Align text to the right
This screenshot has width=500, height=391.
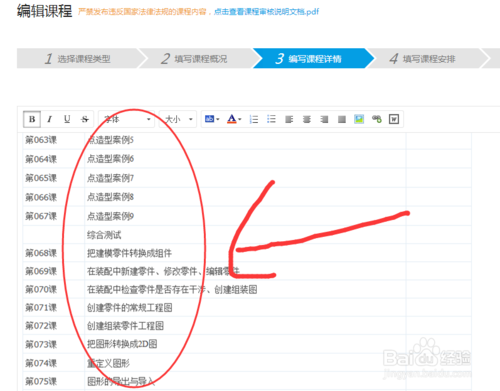[324, 119]
